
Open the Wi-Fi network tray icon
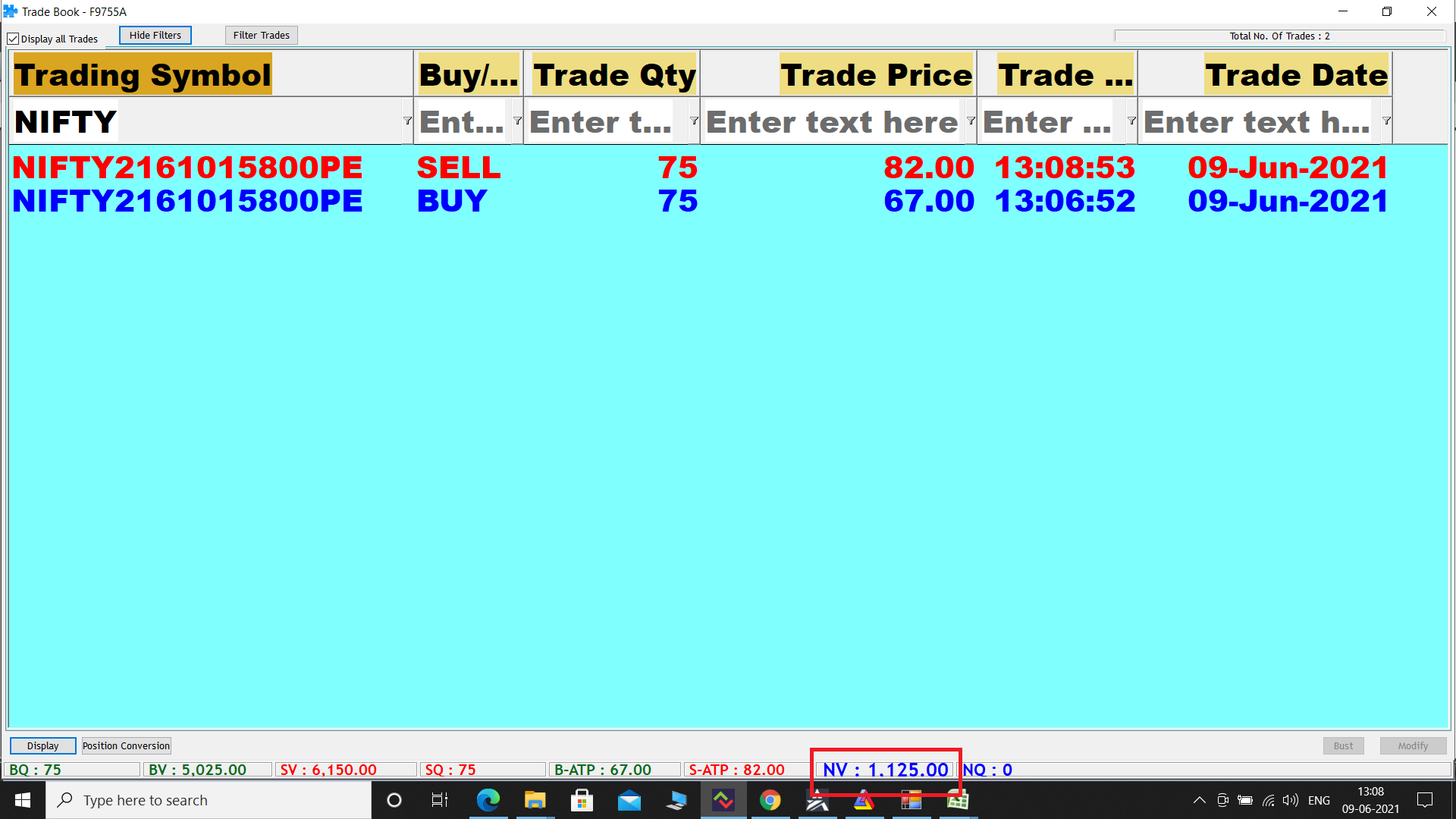point(1268,800)
